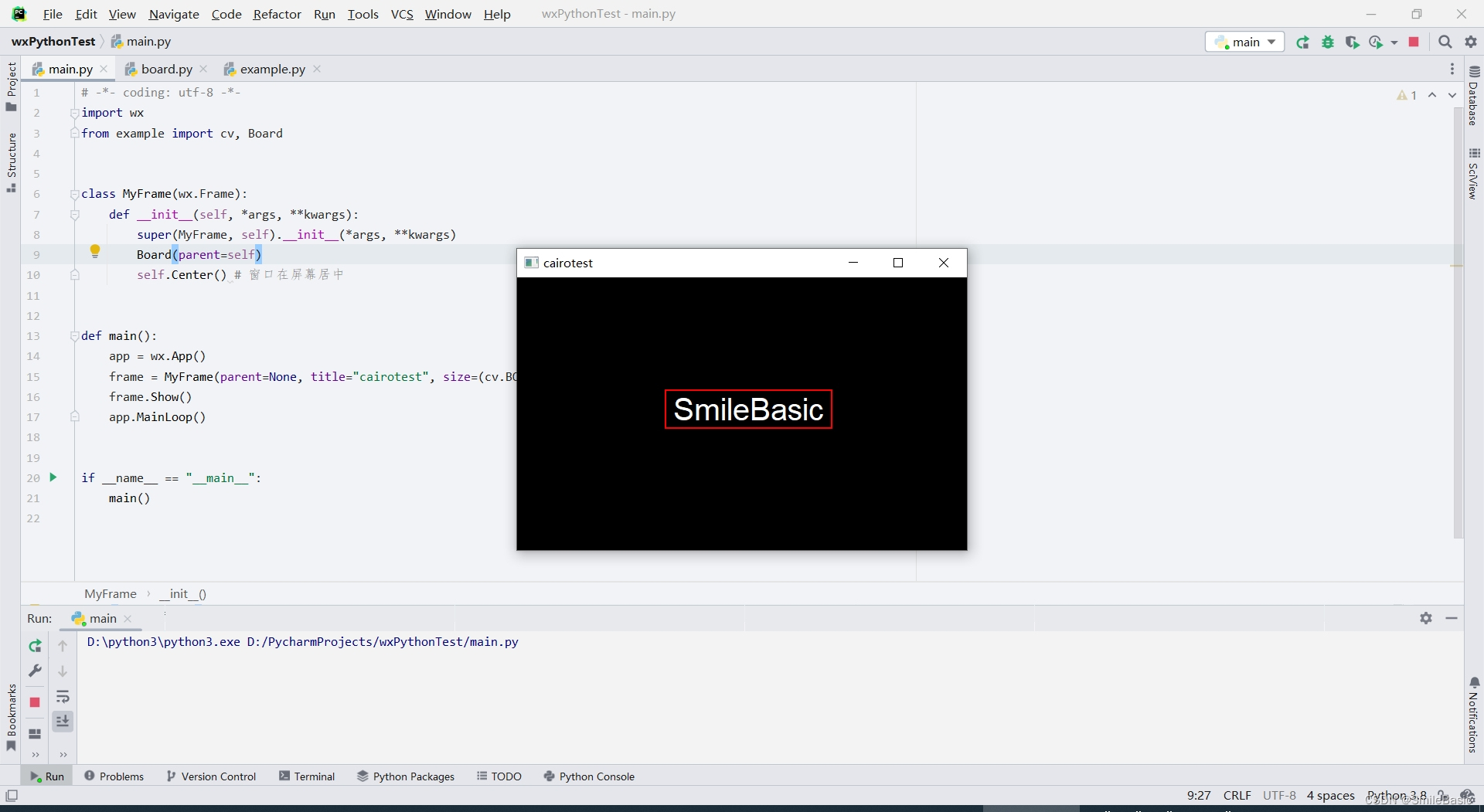Click the restore layout icon in Run panel
This screenshot has height=812, width=1484.
tap(35, 734)
